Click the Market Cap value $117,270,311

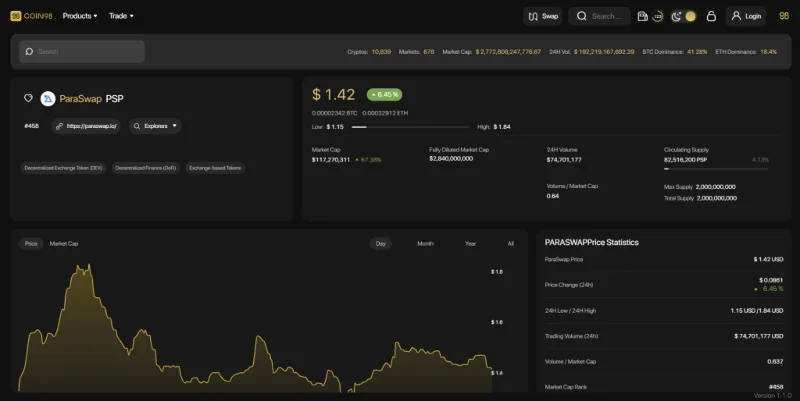tap(331, 160)
